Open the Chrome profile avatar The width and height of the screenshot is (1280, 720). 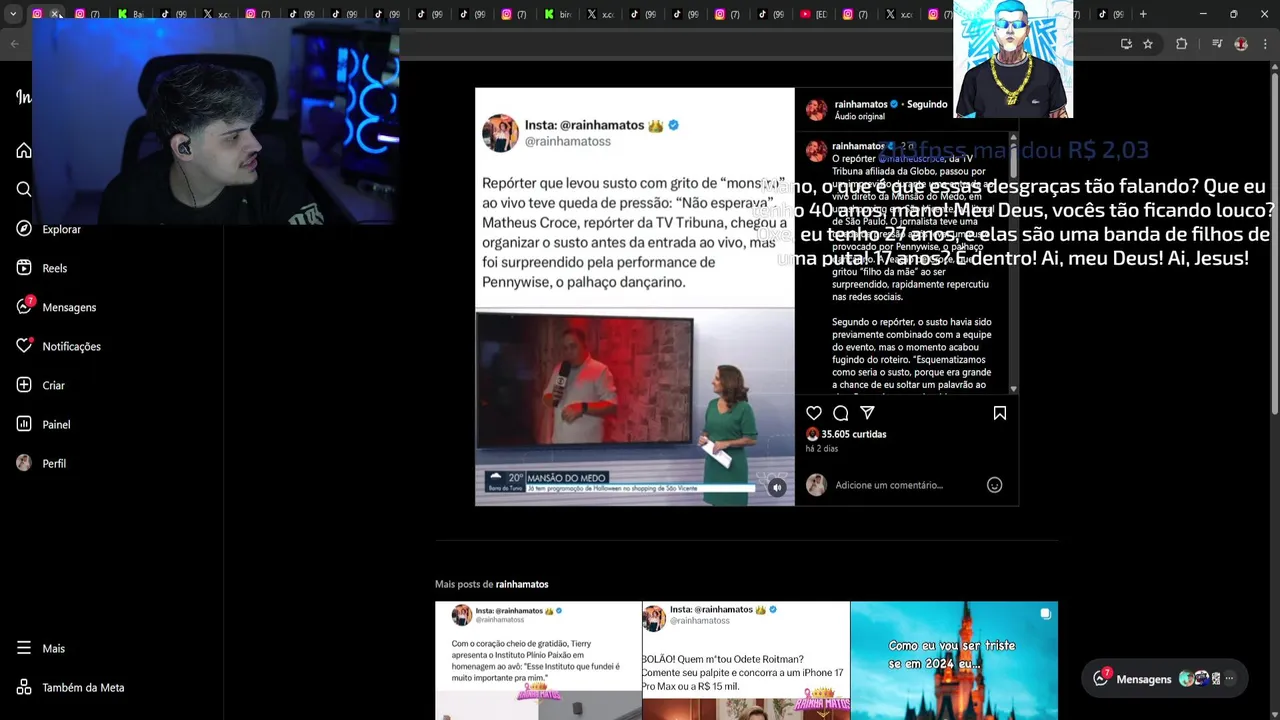(x=1241, y=44)
